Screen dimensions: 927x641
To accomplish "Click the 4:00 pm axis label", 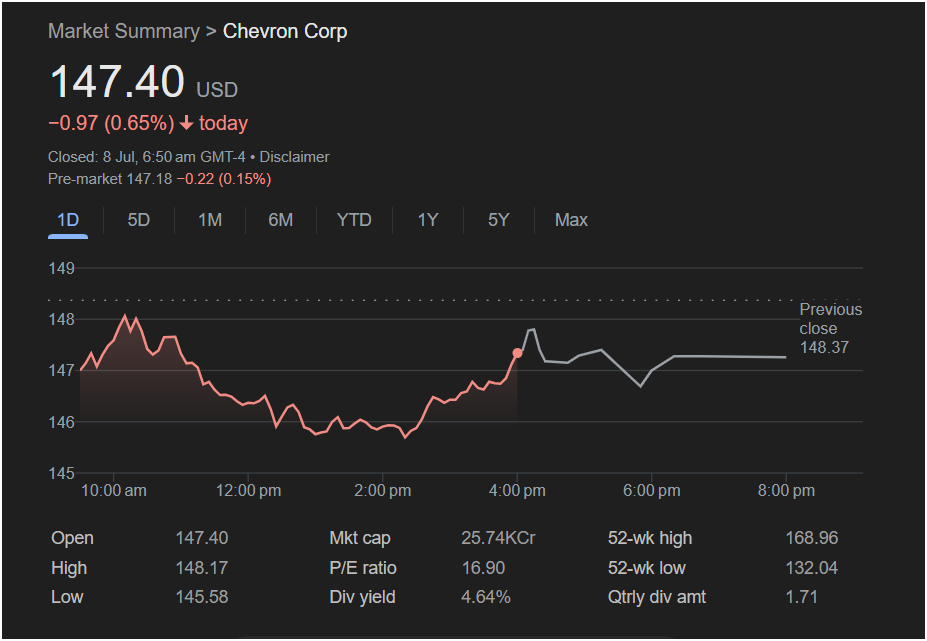I will coord(517,490).
